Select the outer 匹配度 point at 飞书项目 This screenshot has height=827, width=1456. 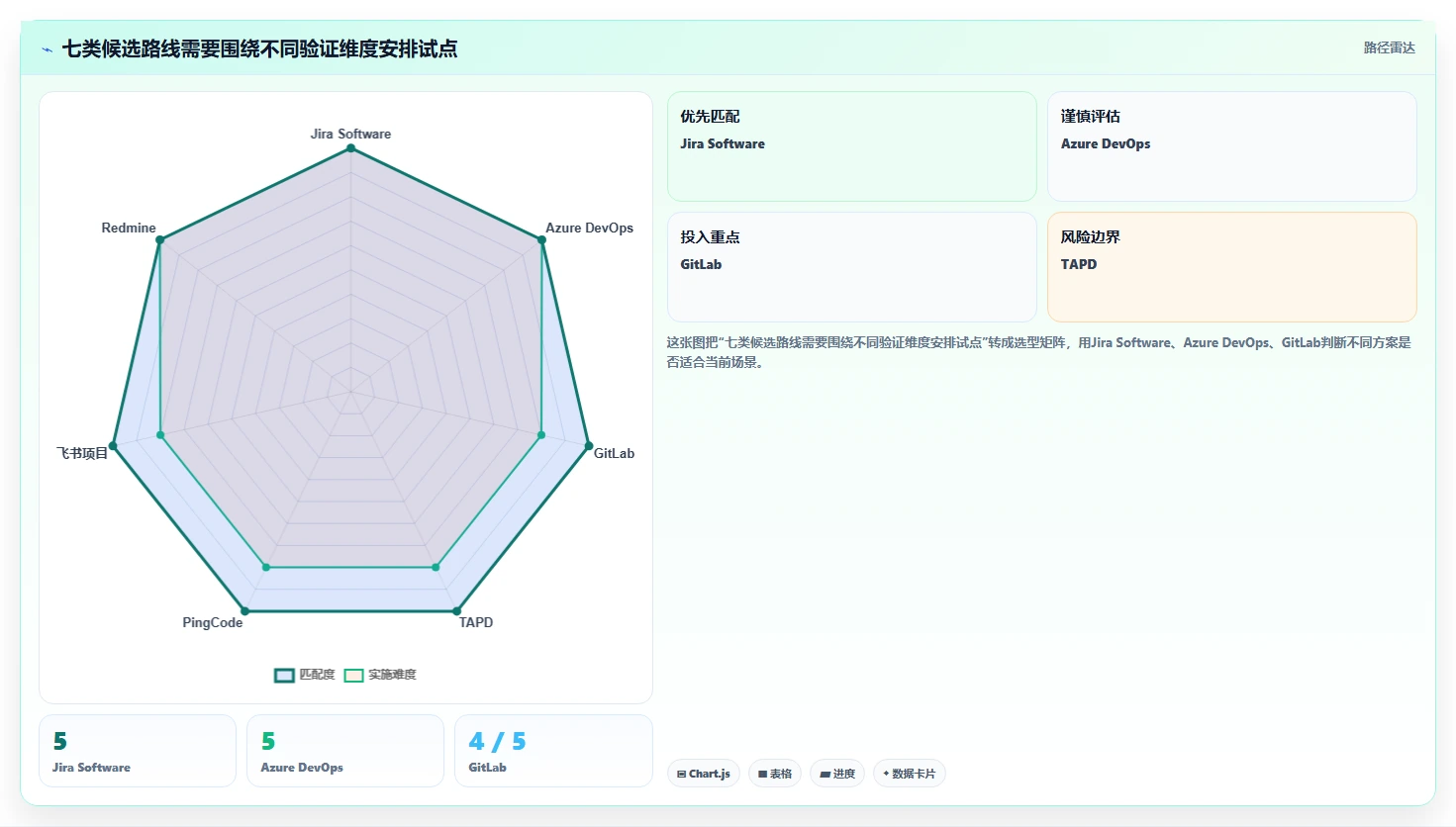113,446
